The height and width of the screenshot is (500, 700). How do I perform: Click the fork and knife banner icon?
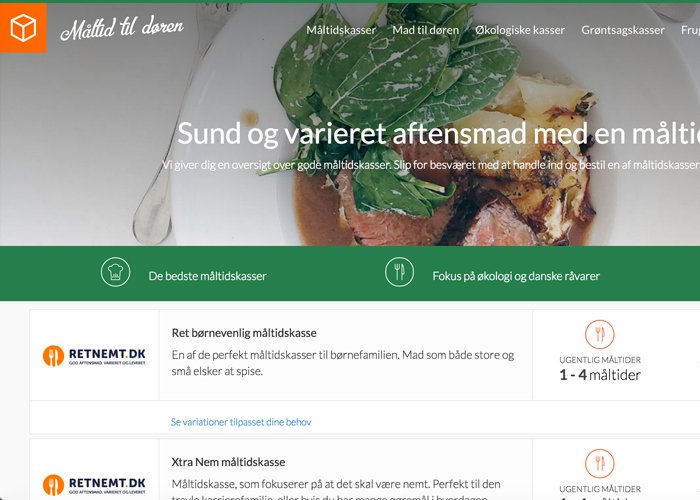pos(400,272)
